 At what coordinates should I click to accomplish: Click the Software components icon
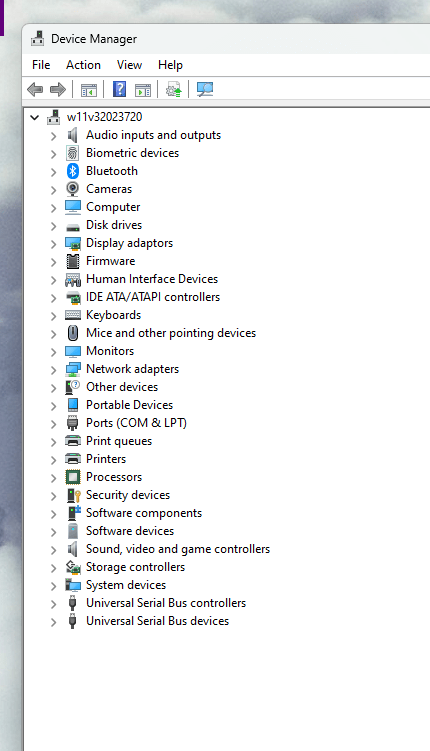tap(74, 513)
